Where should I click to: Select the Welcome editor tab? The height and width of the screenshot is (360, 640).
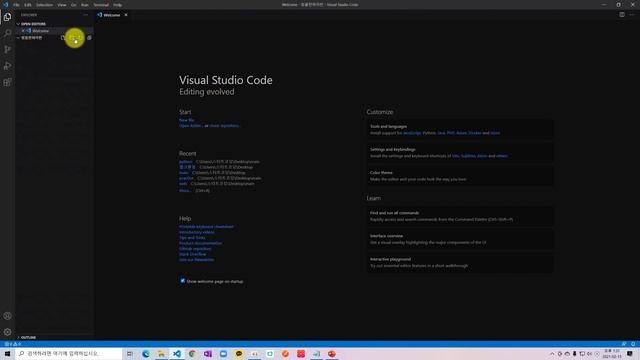113,15
